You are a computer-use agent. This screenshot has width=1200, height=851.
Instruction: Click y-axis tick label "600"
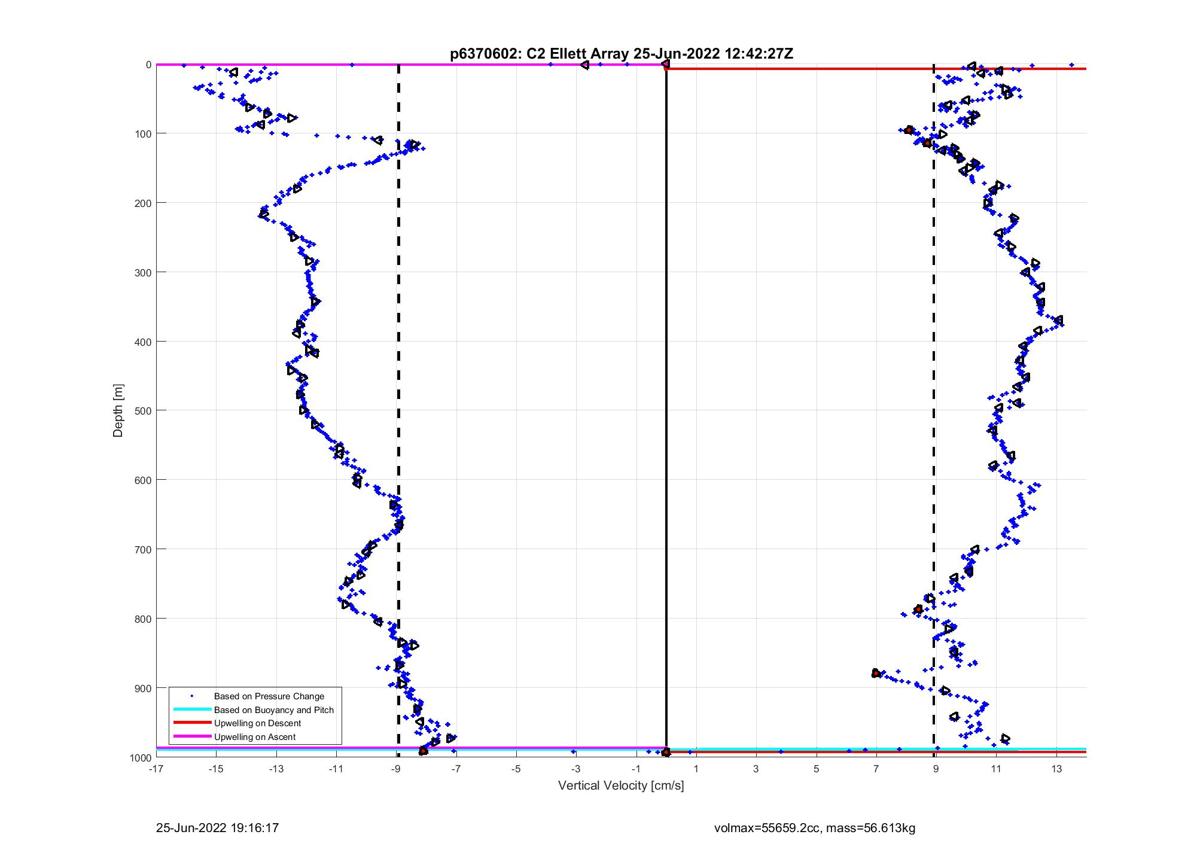pyautogui.click(x=142, y=480)
